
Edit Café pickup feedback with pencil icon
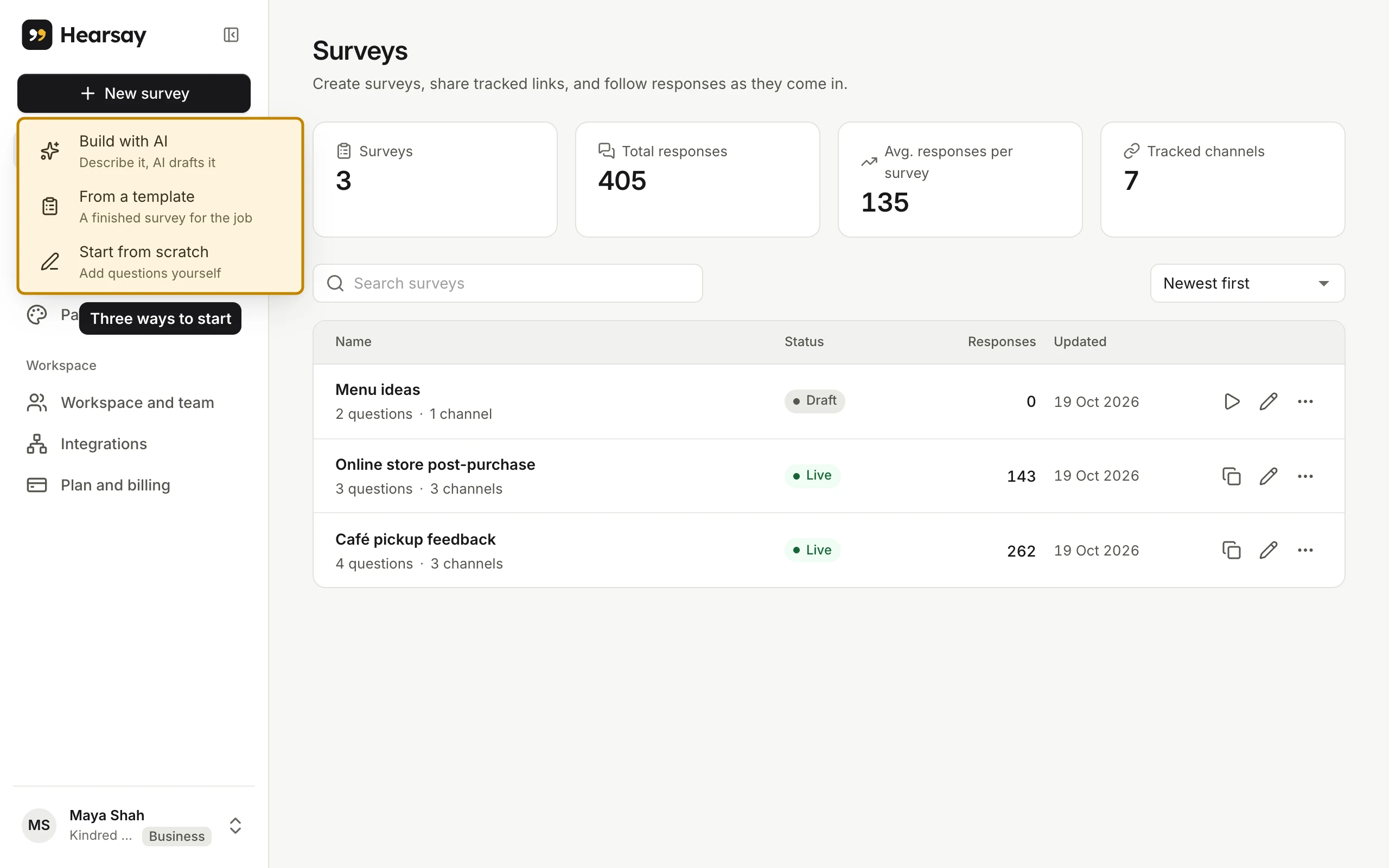click(1269, 550)
